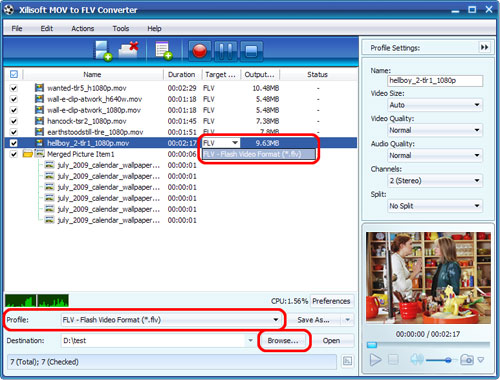Uncheck hellboy_2-tlr1_1080p.mov

[13, 143]
